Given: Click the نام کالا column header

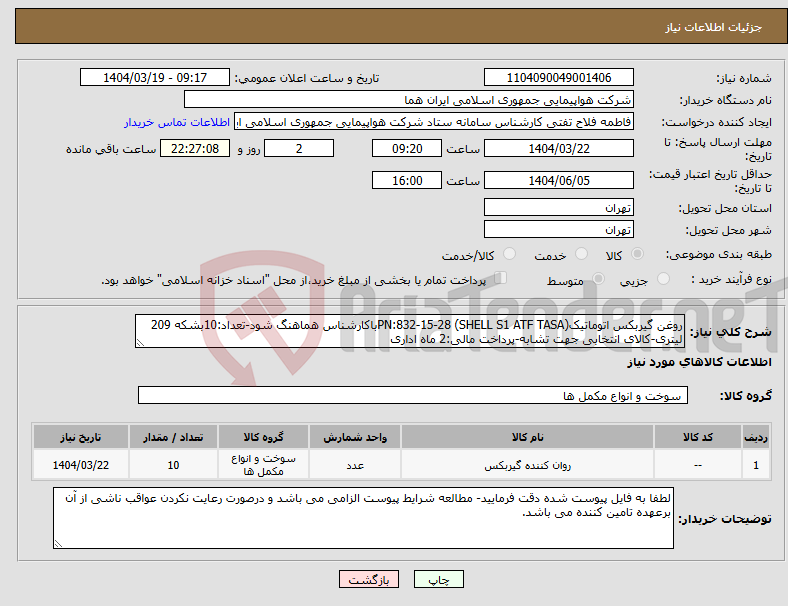Looking at the screenshot, I should click(x=527, y=437).
